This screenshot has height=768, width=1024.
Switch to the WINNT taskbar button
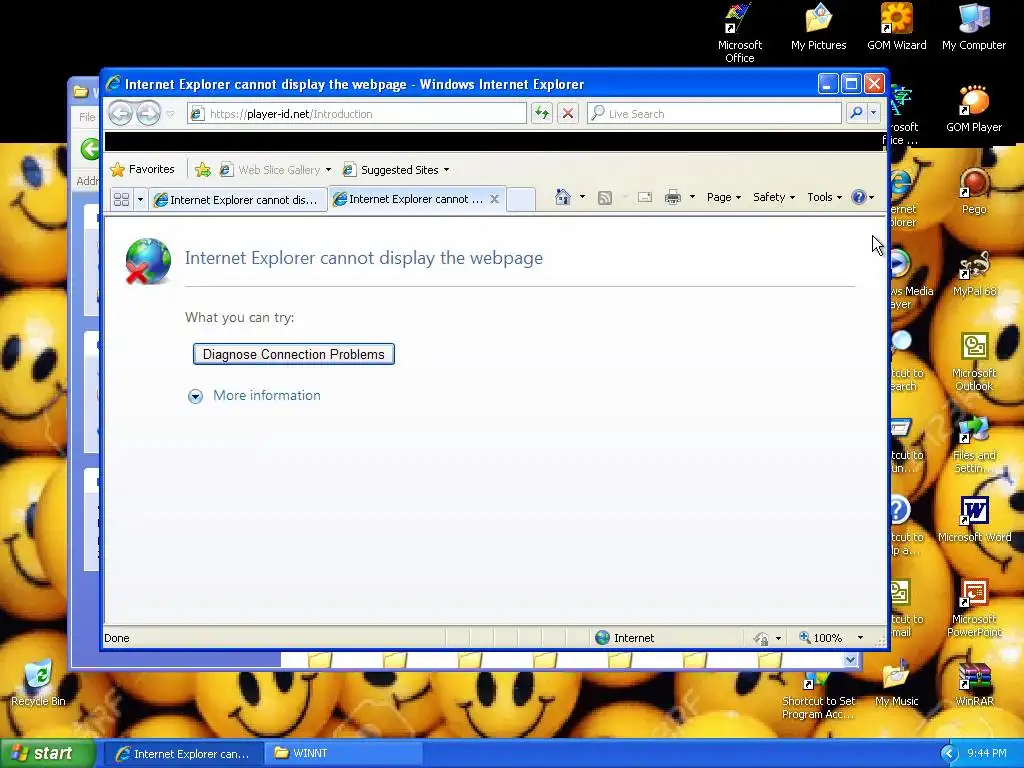(x=344, y=754)
